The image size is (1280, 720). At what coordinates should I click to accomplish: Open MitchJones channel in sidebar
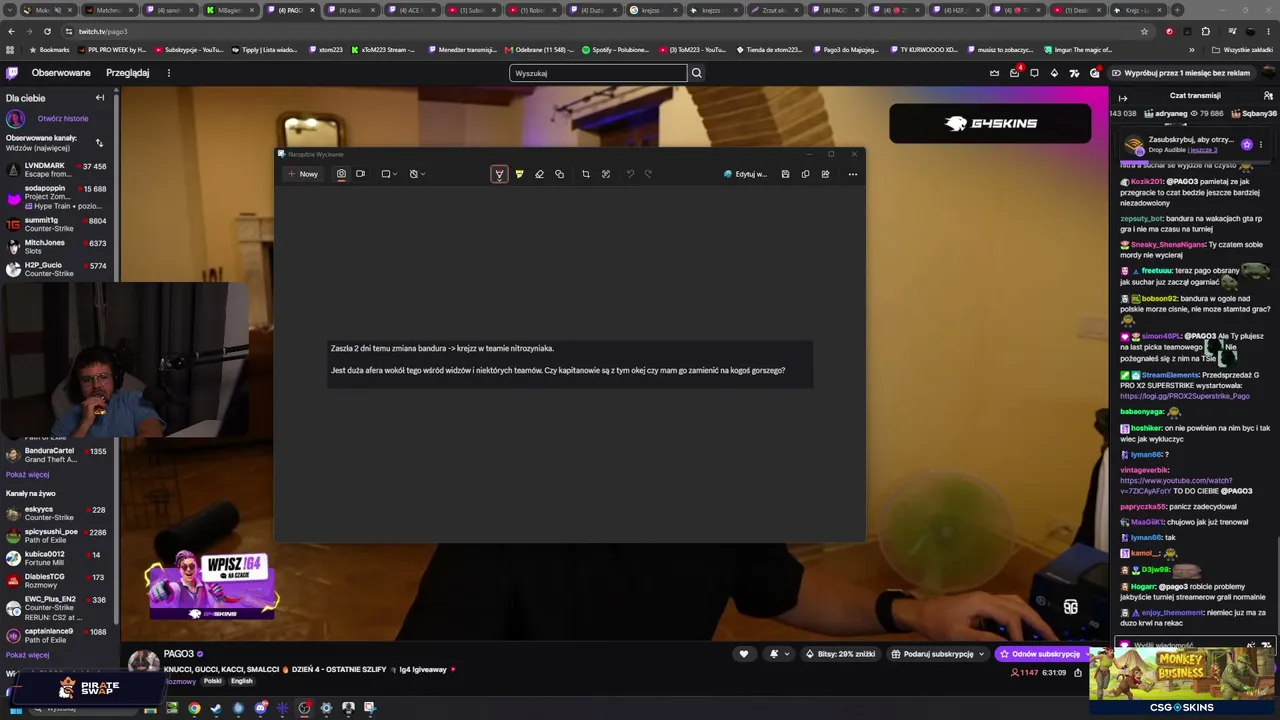coord(58,247)
